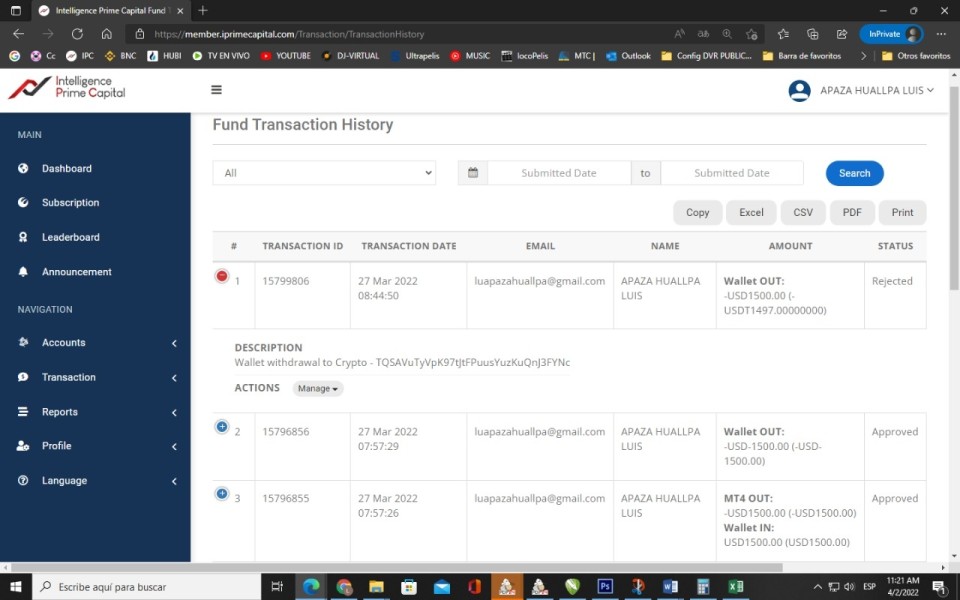Screen dimensions: 960x600
Task: Click the blue Search button
Action: (x=854, y=173)
